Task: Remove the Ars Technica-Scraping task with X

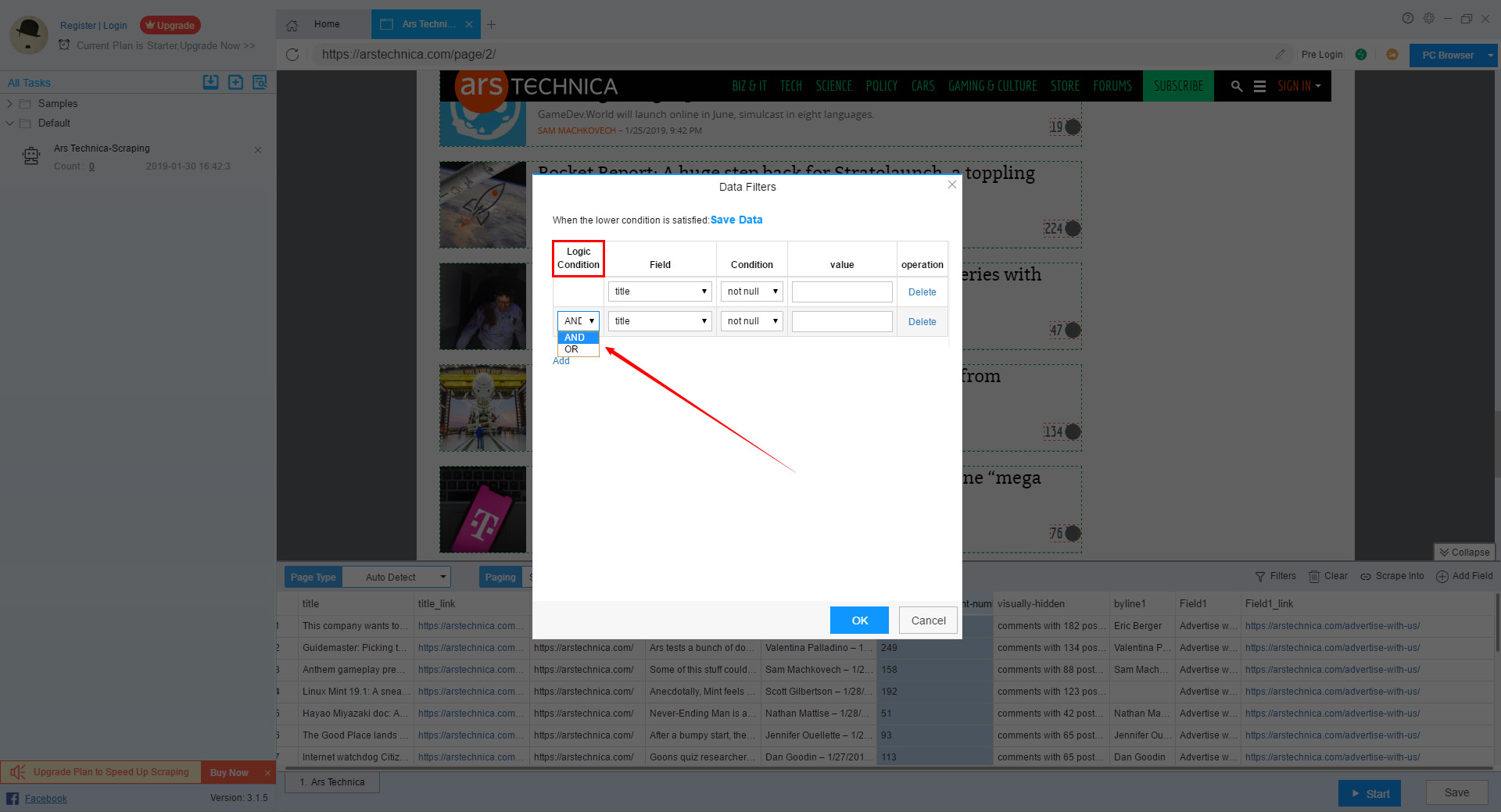Action: click(258, 150)
